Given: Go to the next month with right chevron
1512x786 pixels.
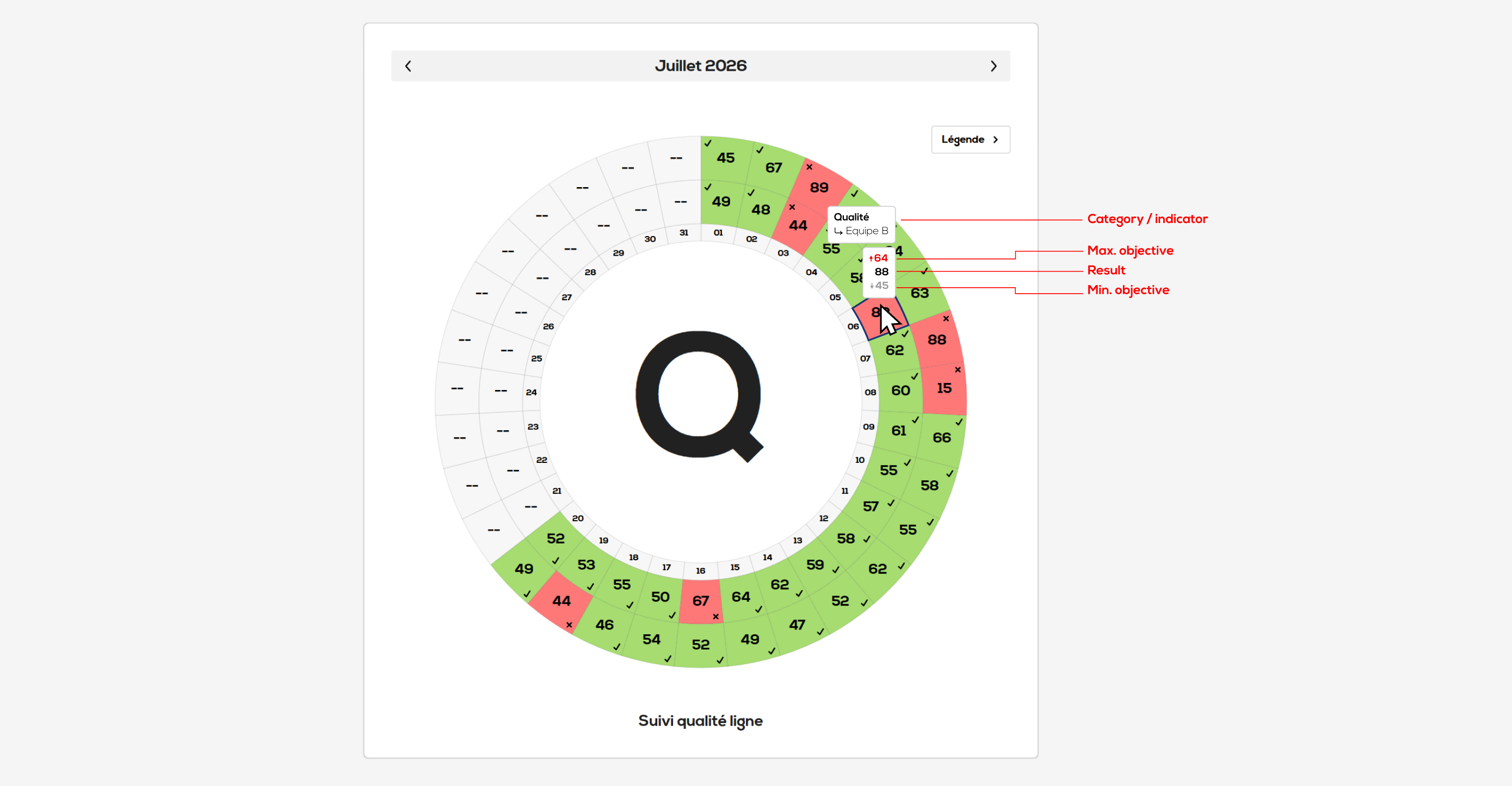Looking at the screenshot, I should coord(993,66).
